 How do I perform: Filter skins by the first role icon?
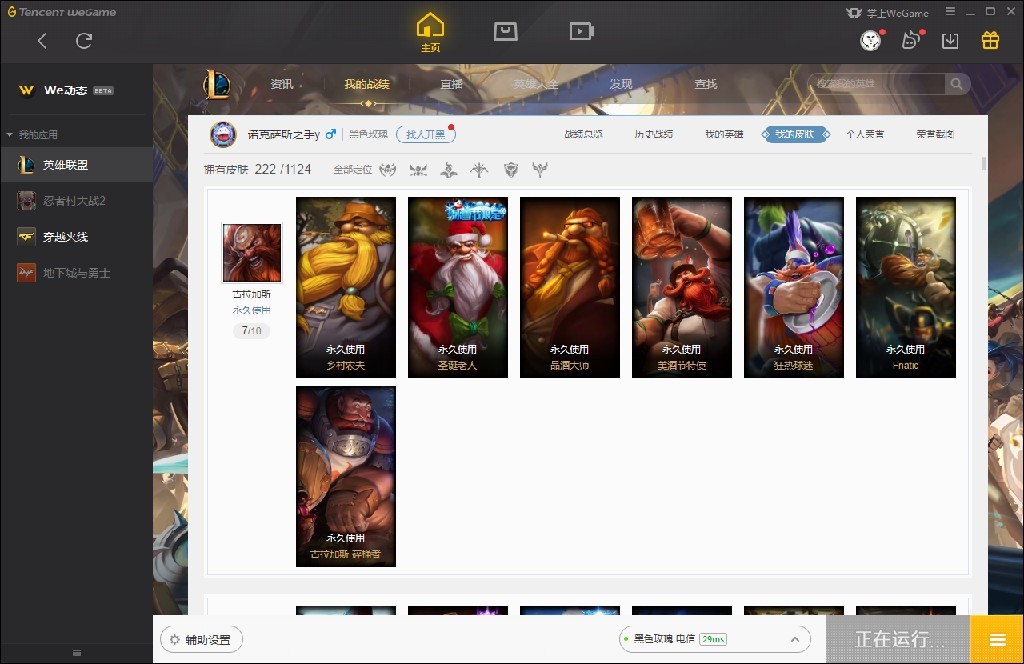[x=388, y=170]
